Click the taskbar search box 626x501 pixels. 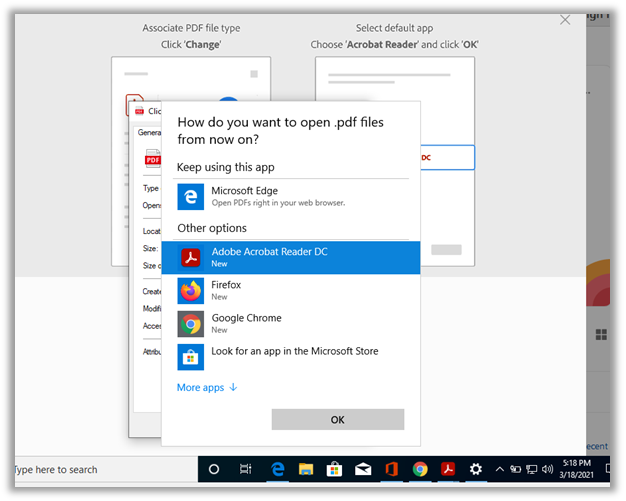(106, 469)
